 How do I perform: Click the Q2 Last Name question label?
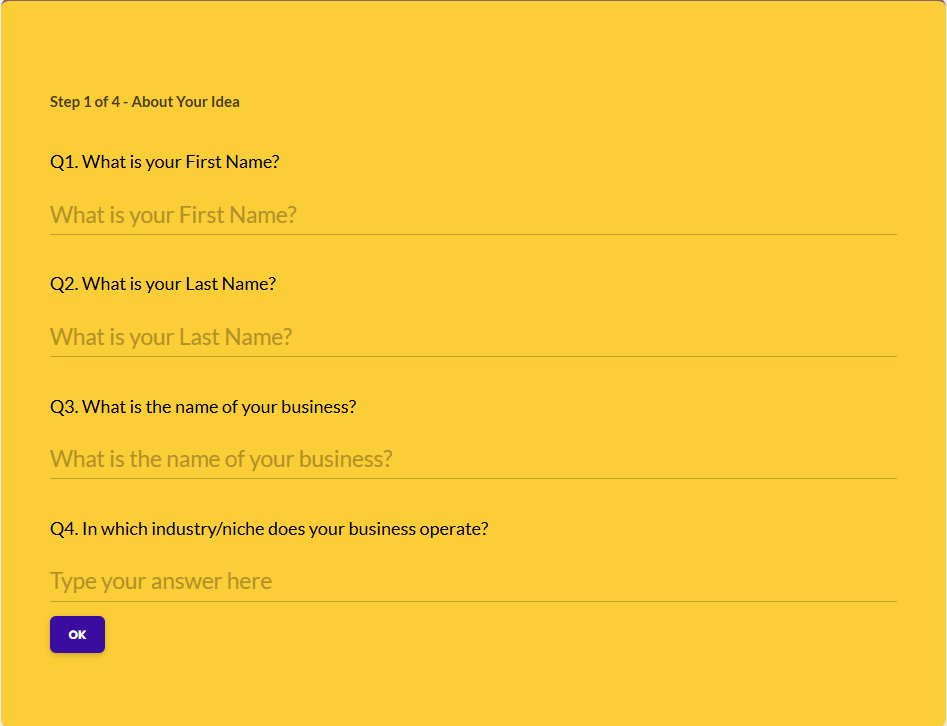pos(163,284)
